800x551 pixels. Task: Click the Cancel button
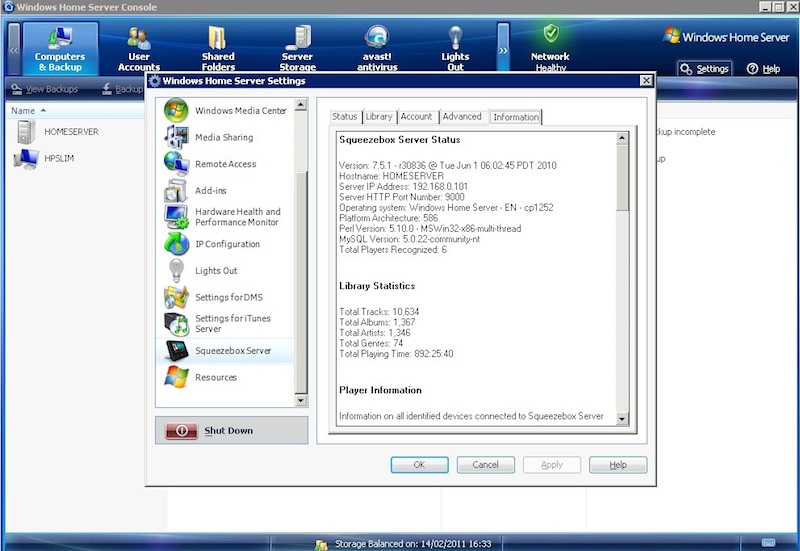pos(485,465)
